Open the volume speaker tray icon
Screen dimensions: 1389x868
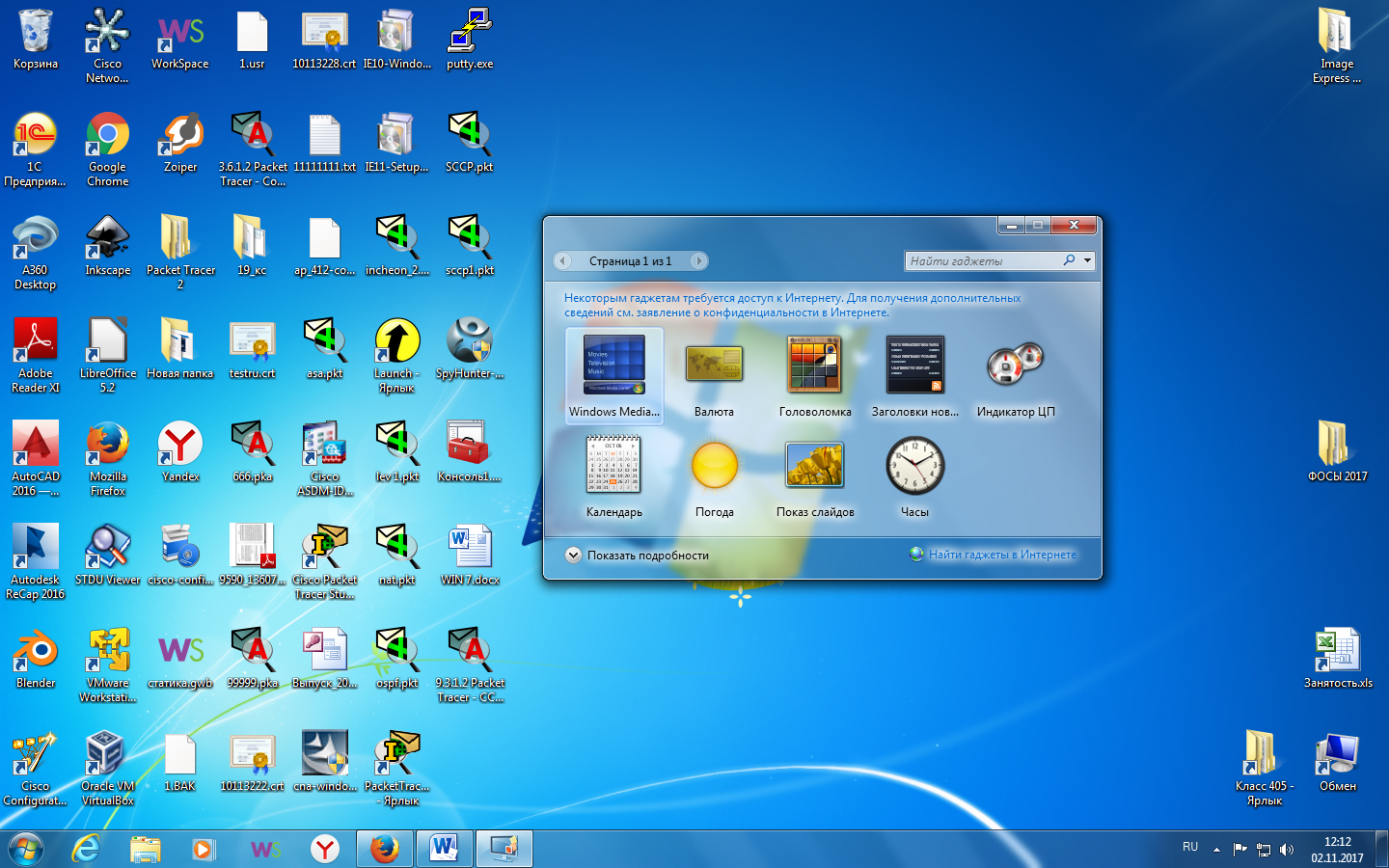pos(1287,850)
